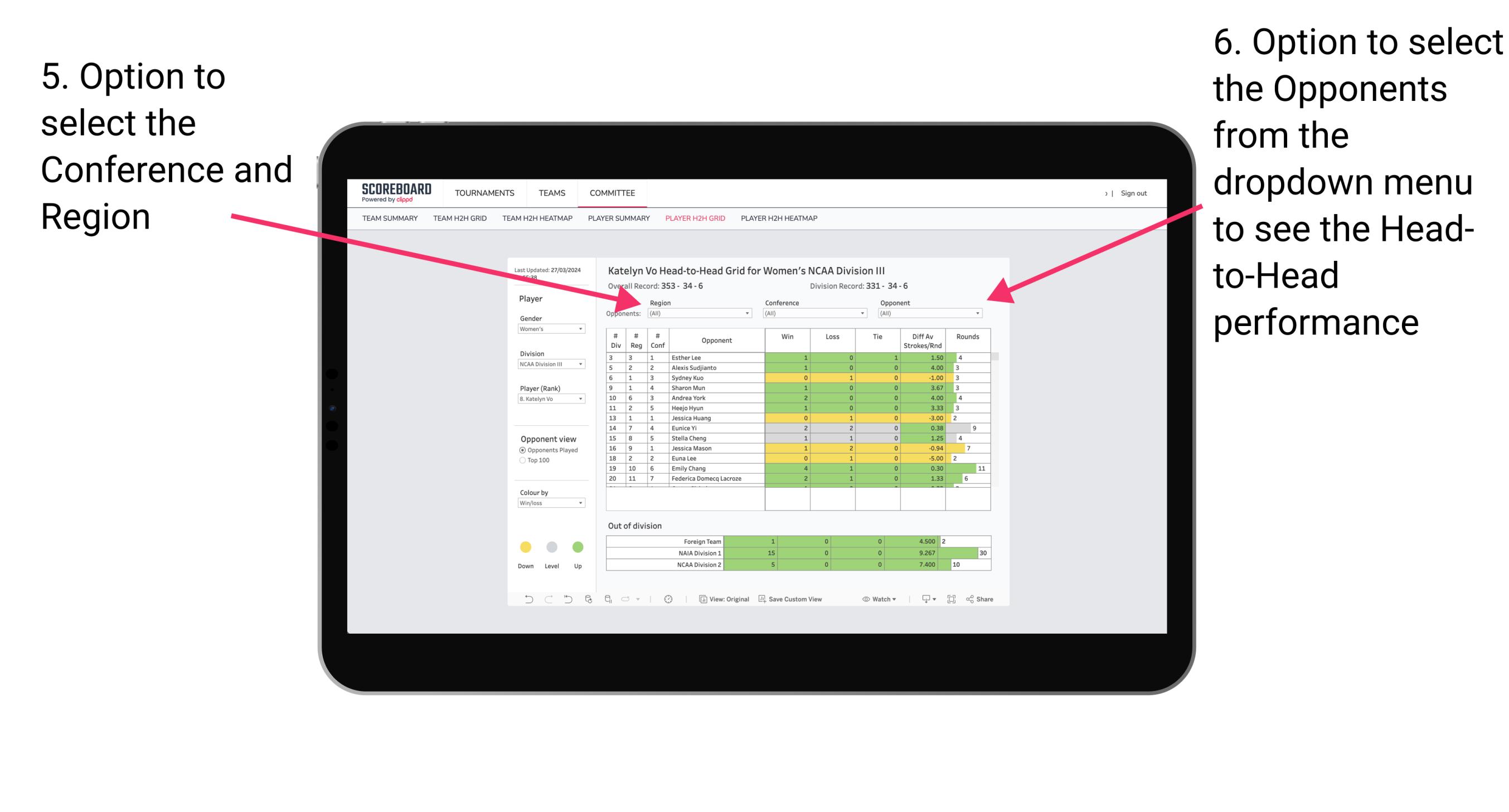Select the Down colour swatch

[x=525, y=547]
